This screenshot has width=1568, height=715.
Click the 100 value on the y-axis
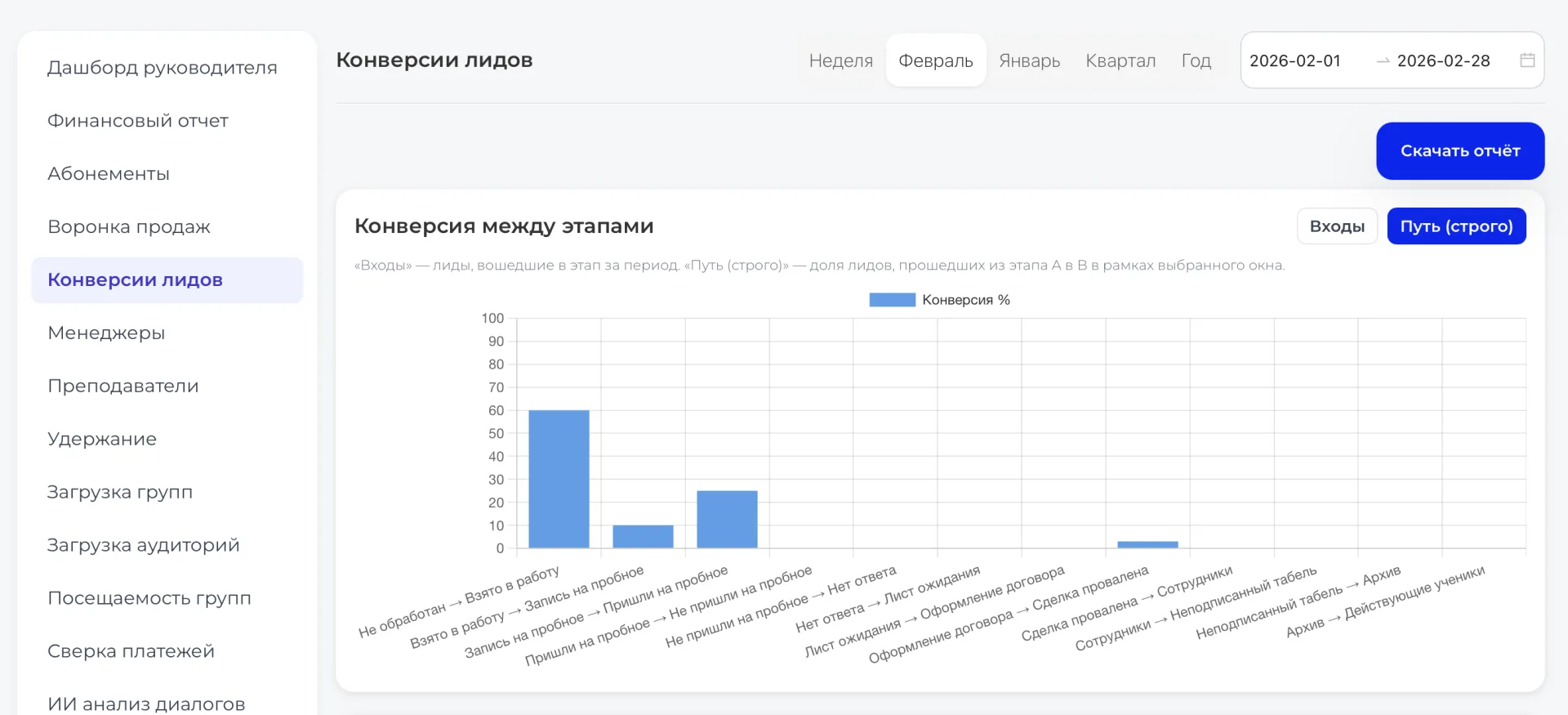click(492, 319)
